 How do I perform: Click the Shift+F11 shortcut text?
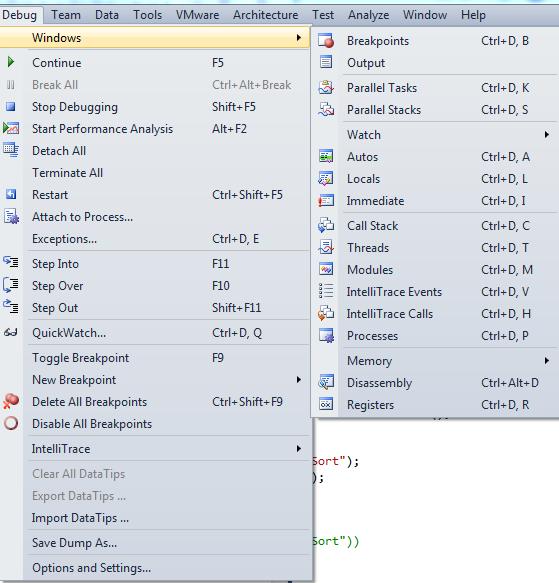coord(237,307)
